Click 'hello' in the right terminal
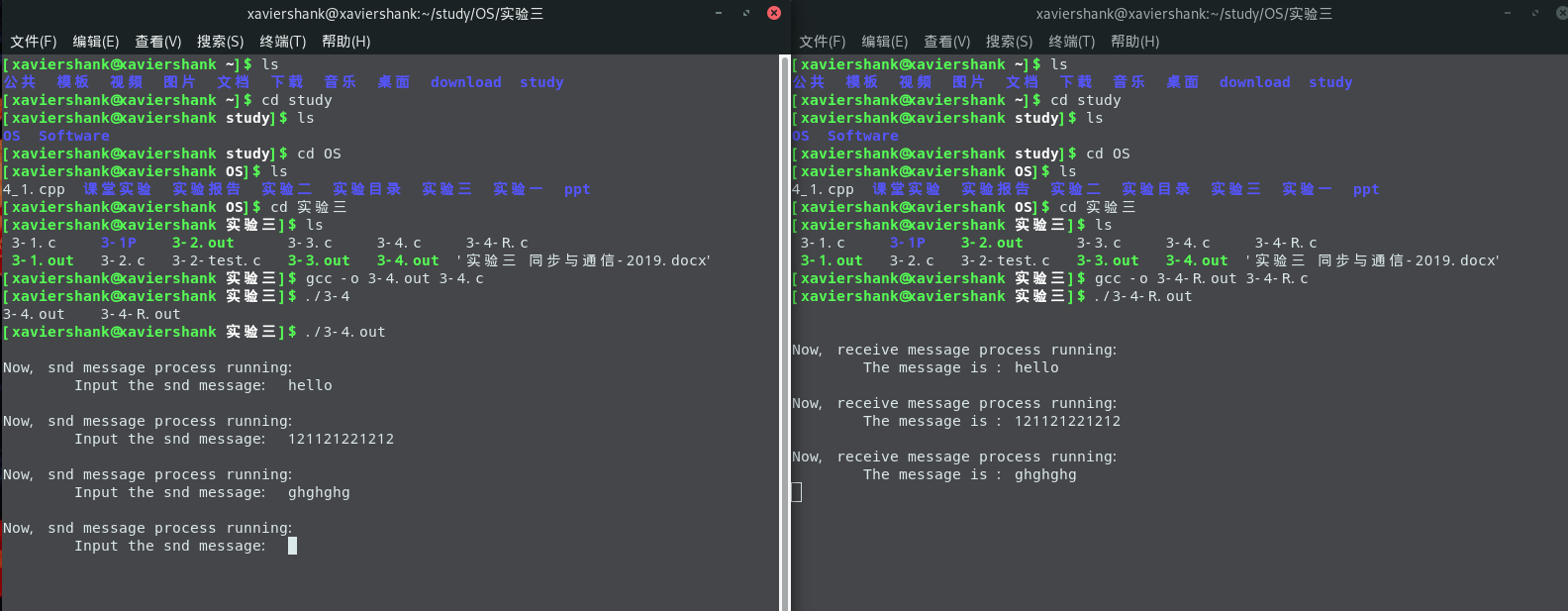The width and height of the screenshot is (1568, 611). coord(1036,367)
